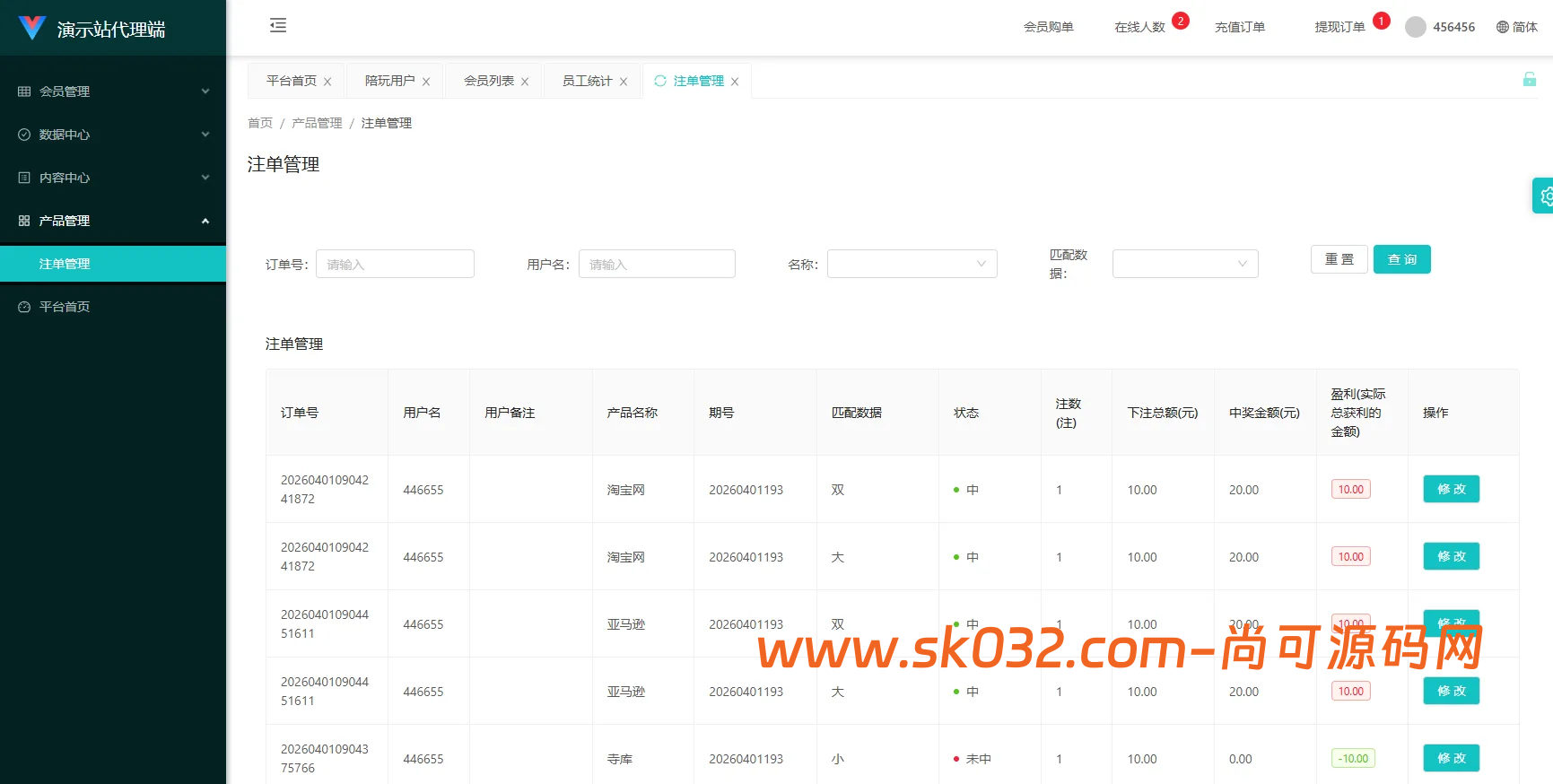Image resolution: width=1553 pixels, height=784 pixels.
Task: Click the 内容中心 document icon
Action: [24, 178]
